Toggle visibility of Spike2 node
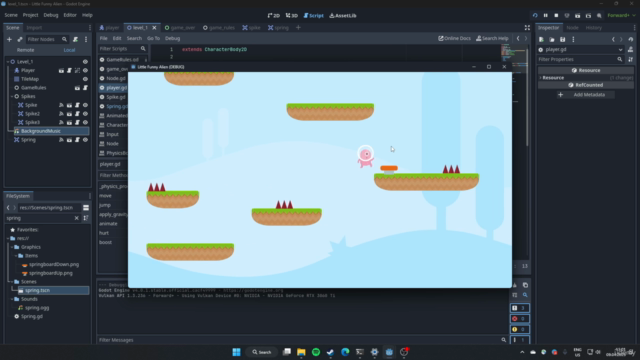The image size is (640, 360). point(85,113)
